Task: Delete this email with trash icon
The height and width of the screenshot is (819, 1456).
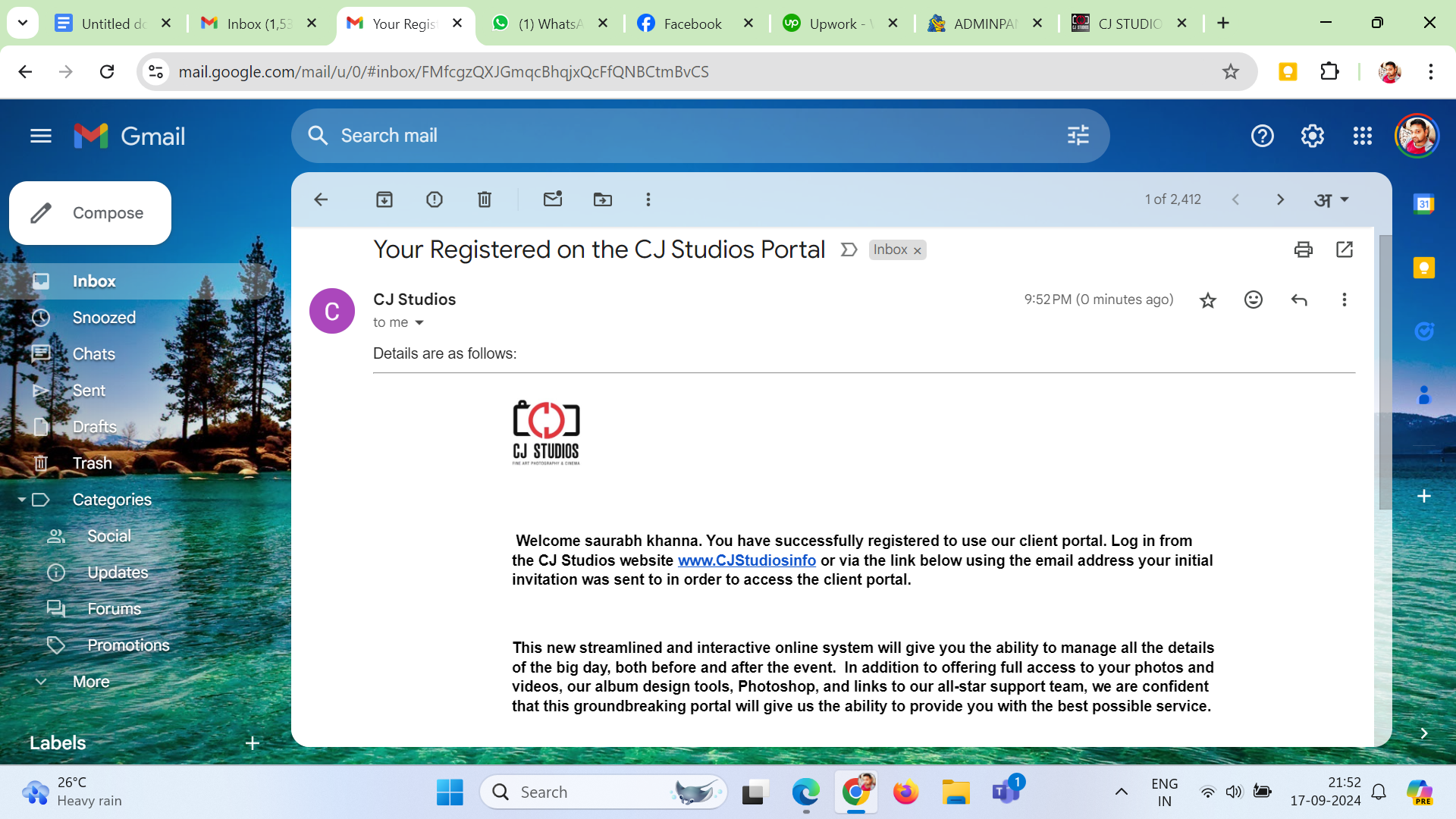Action: click(x=485, y=199)
